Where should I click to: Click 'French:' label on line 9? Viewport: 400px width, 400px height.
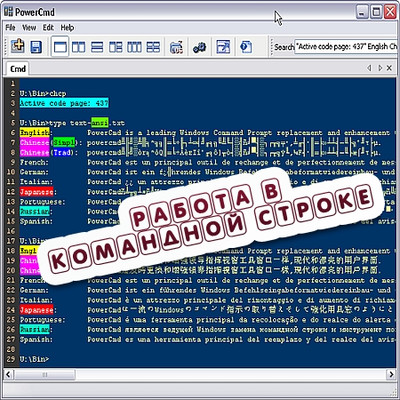pos(34,162)
